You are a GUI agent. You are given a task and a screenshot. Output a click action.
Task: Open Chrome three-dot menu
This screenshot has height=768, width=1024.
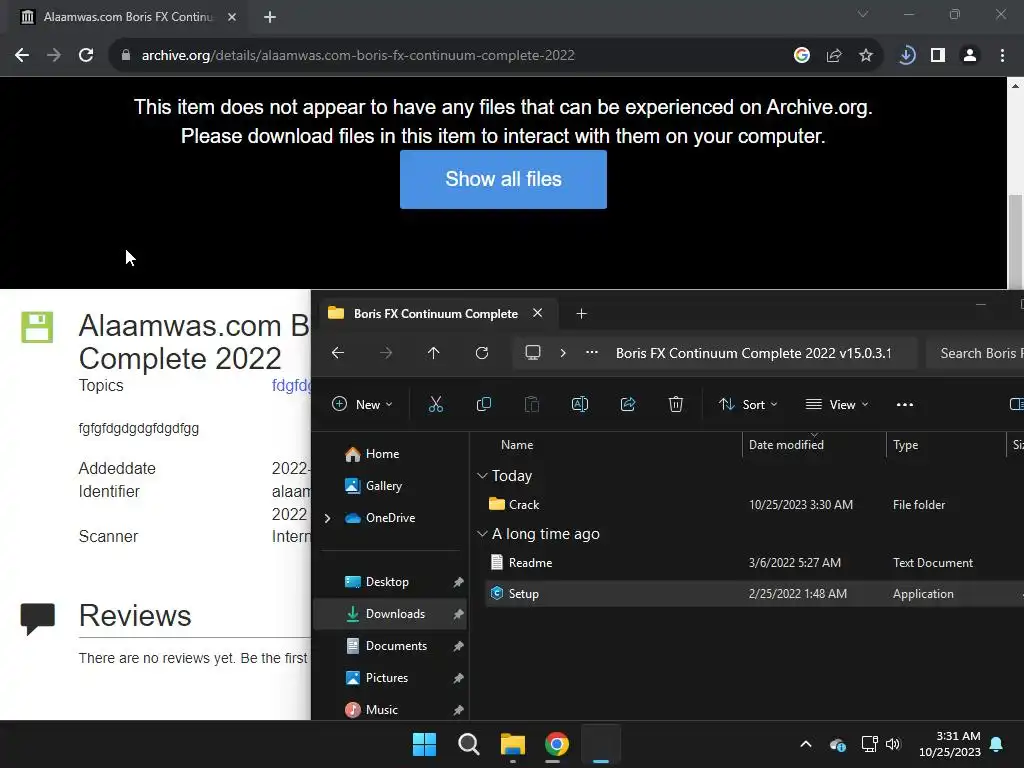click(x=1002, y=56)
